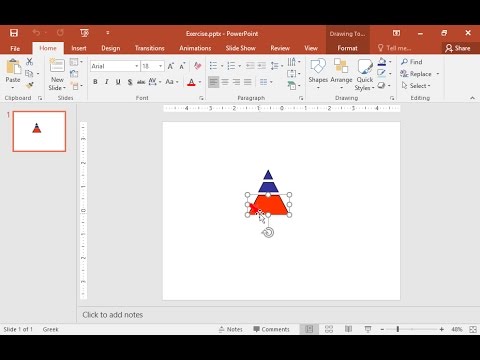Click the Shape Fill paint bucket

pyautogui.click(x=382, y=61)
